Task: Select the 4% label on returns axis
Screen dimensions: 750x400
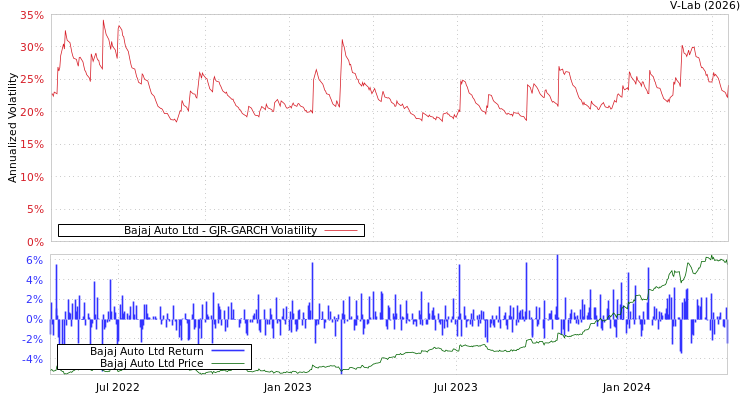Action: 34,280
